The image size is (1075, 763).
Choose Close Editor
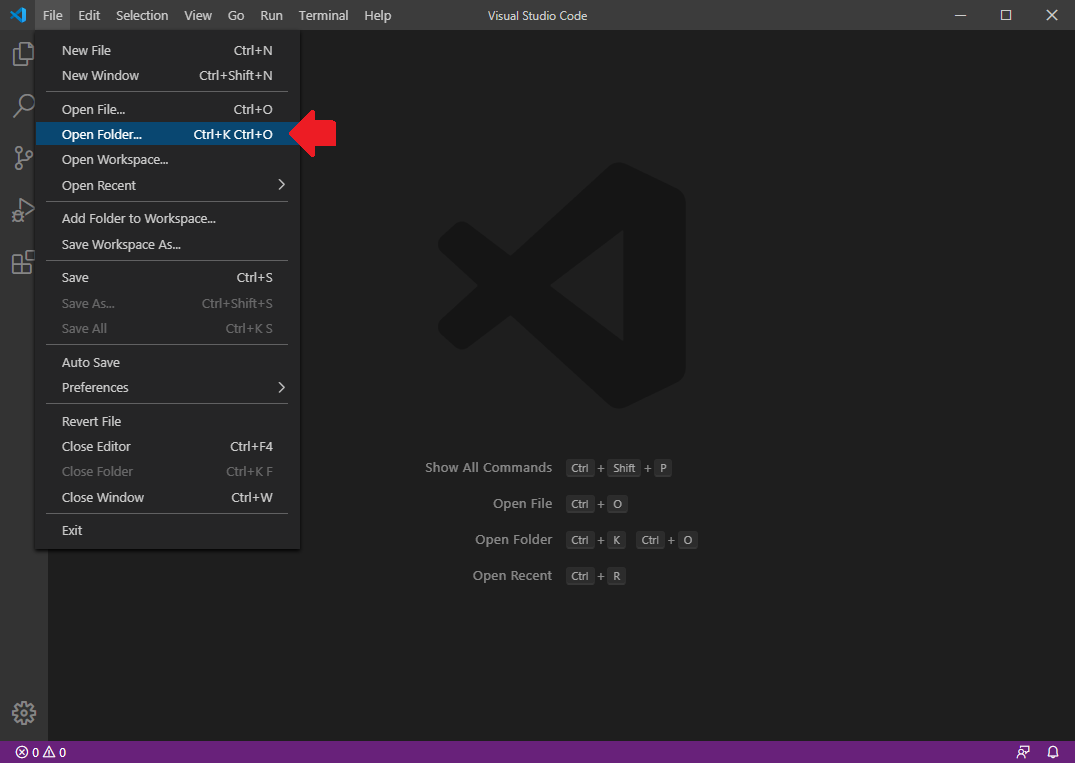(x=167, y=446)
